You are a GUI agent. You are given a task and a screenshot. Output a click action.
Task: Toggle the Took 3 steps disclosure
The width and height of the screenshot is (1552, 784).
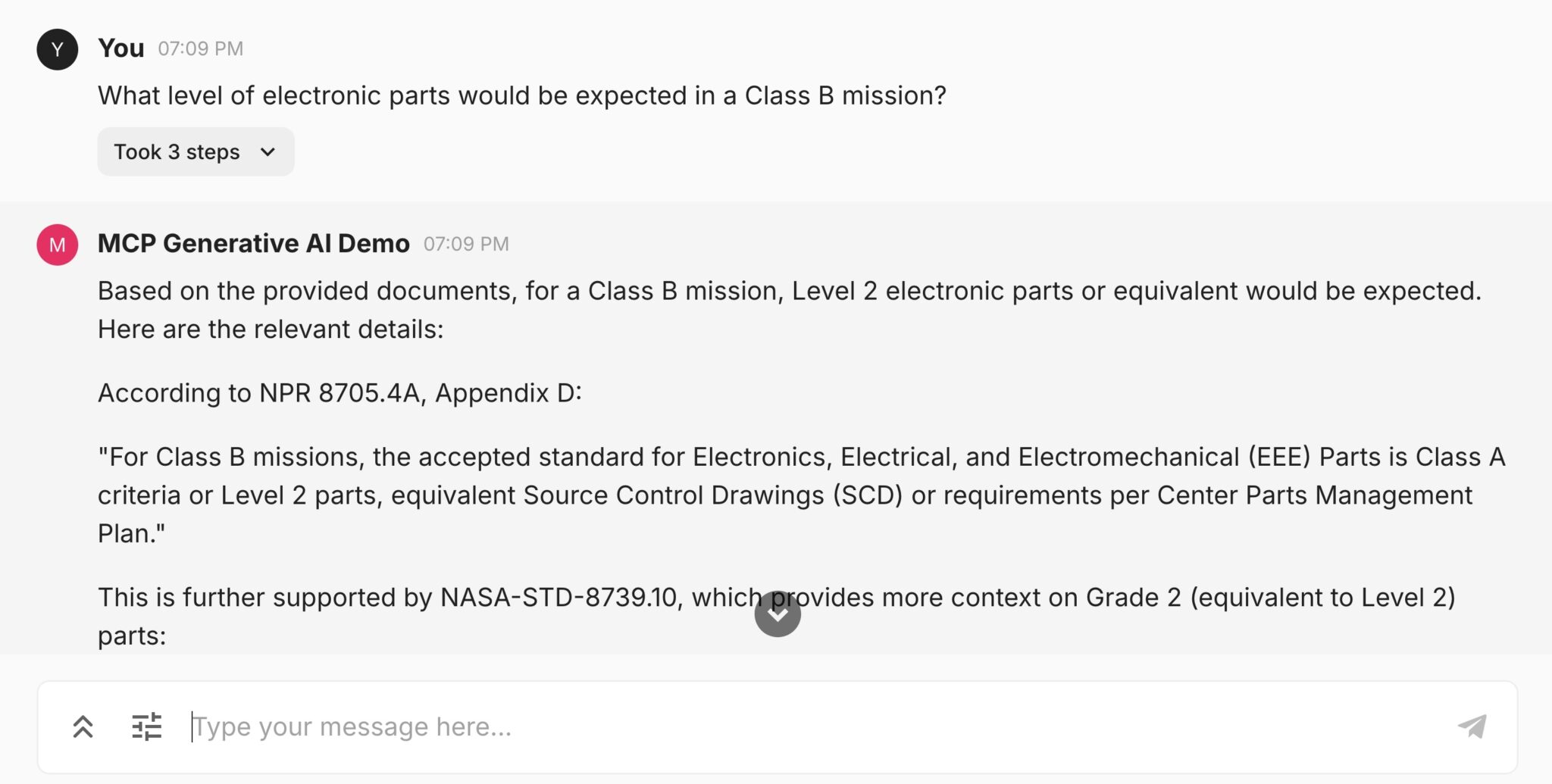coord(195,151)
